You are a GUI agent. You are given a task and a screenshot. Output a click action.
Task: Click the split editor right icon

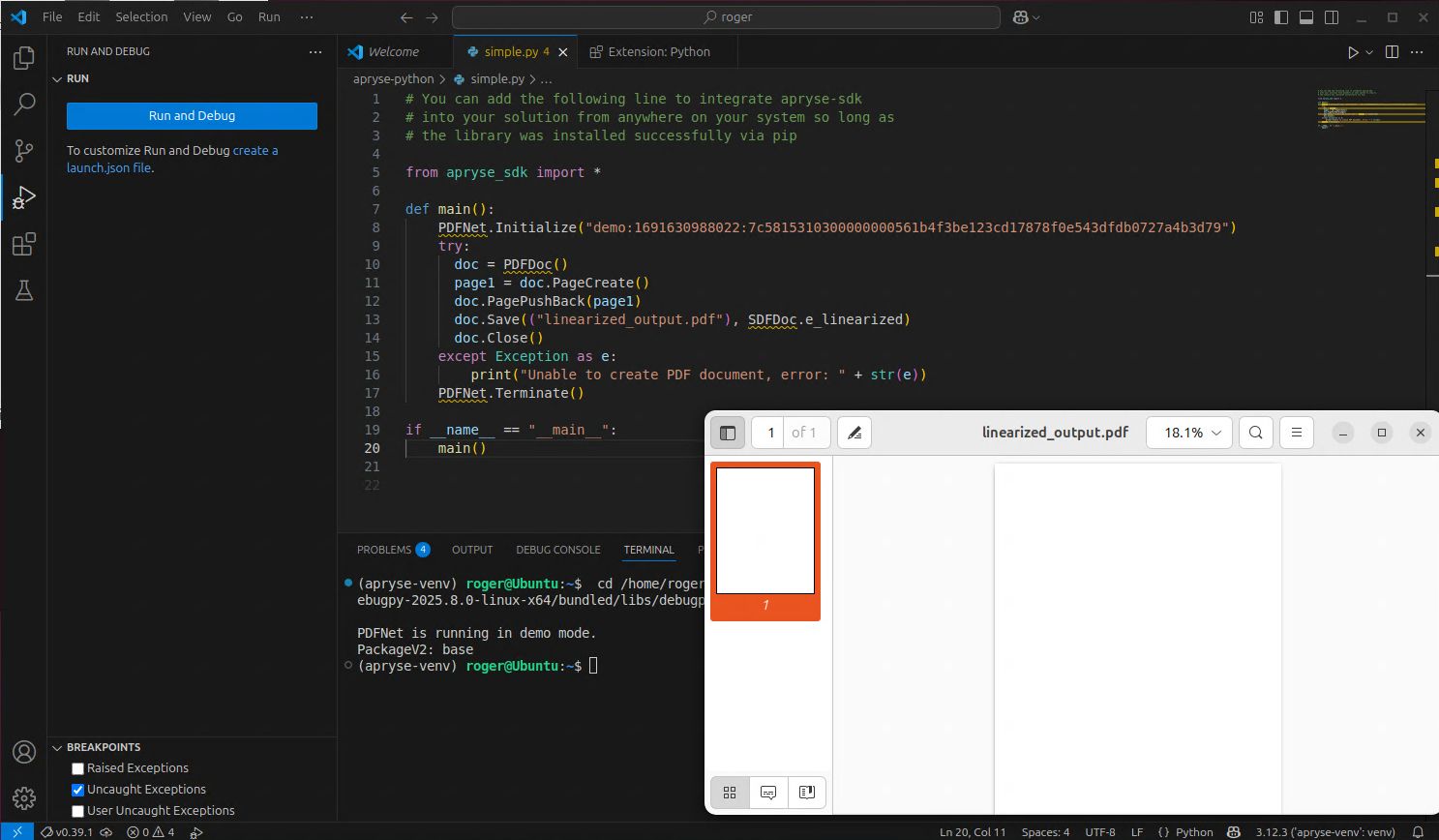(1392, 52)
